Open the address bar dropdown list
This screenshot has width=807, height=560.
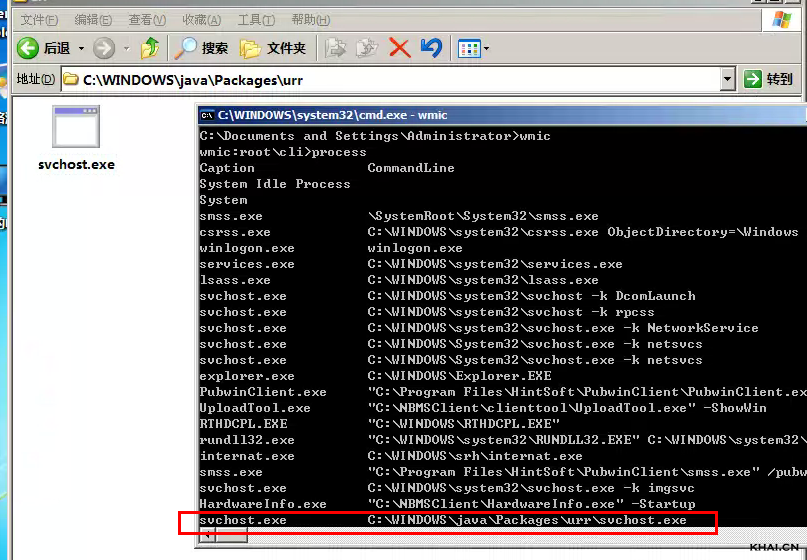(727, 79)
